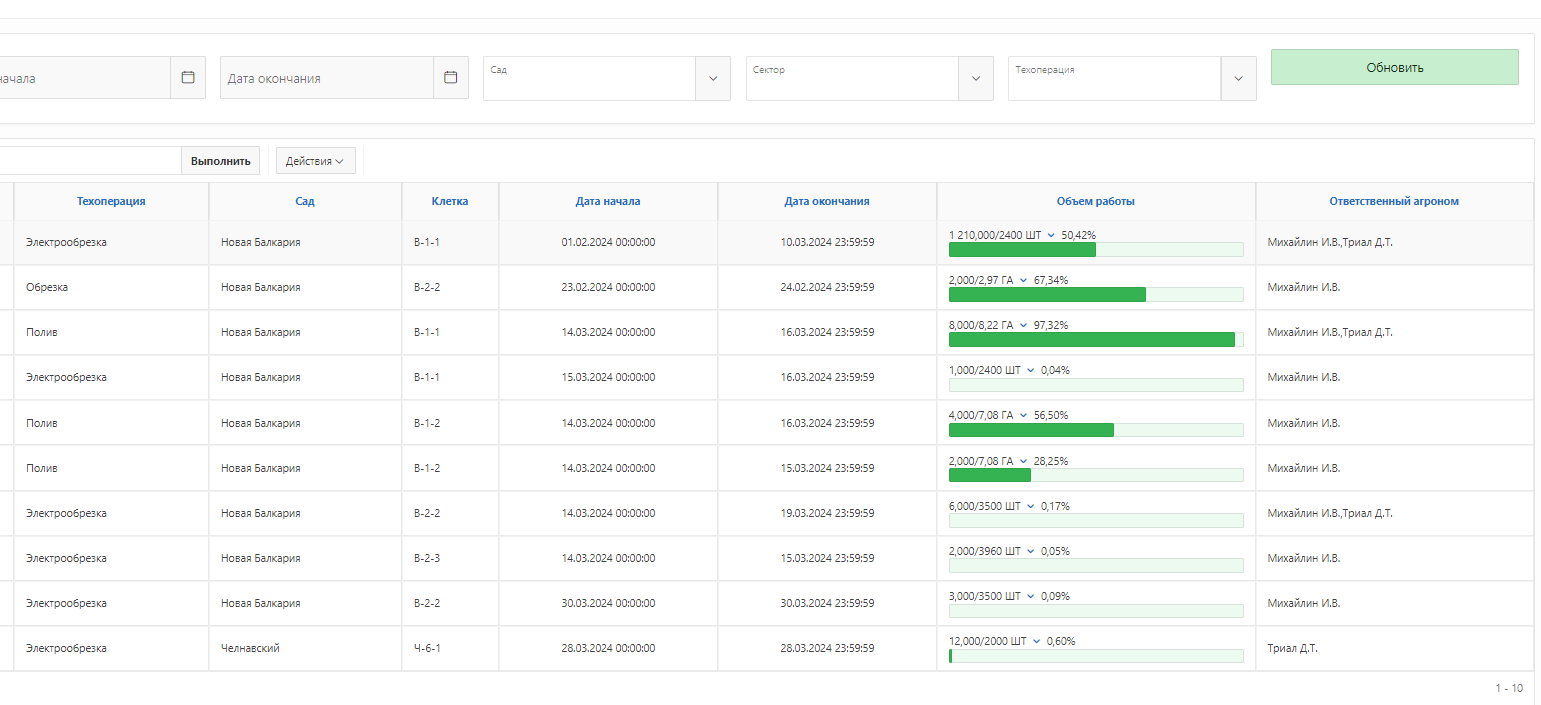Sort by the Клетка column header
1541x705 pixels.
point(450,201)
